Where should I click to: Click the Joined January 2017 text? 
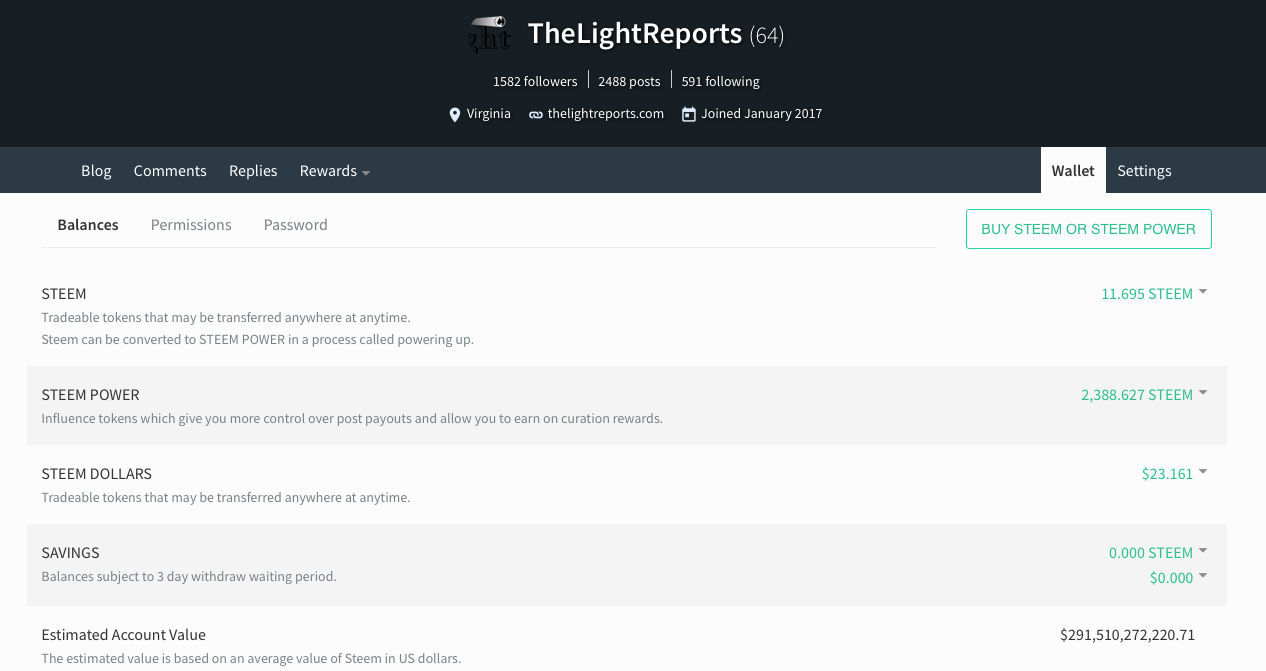pos(762,114)
